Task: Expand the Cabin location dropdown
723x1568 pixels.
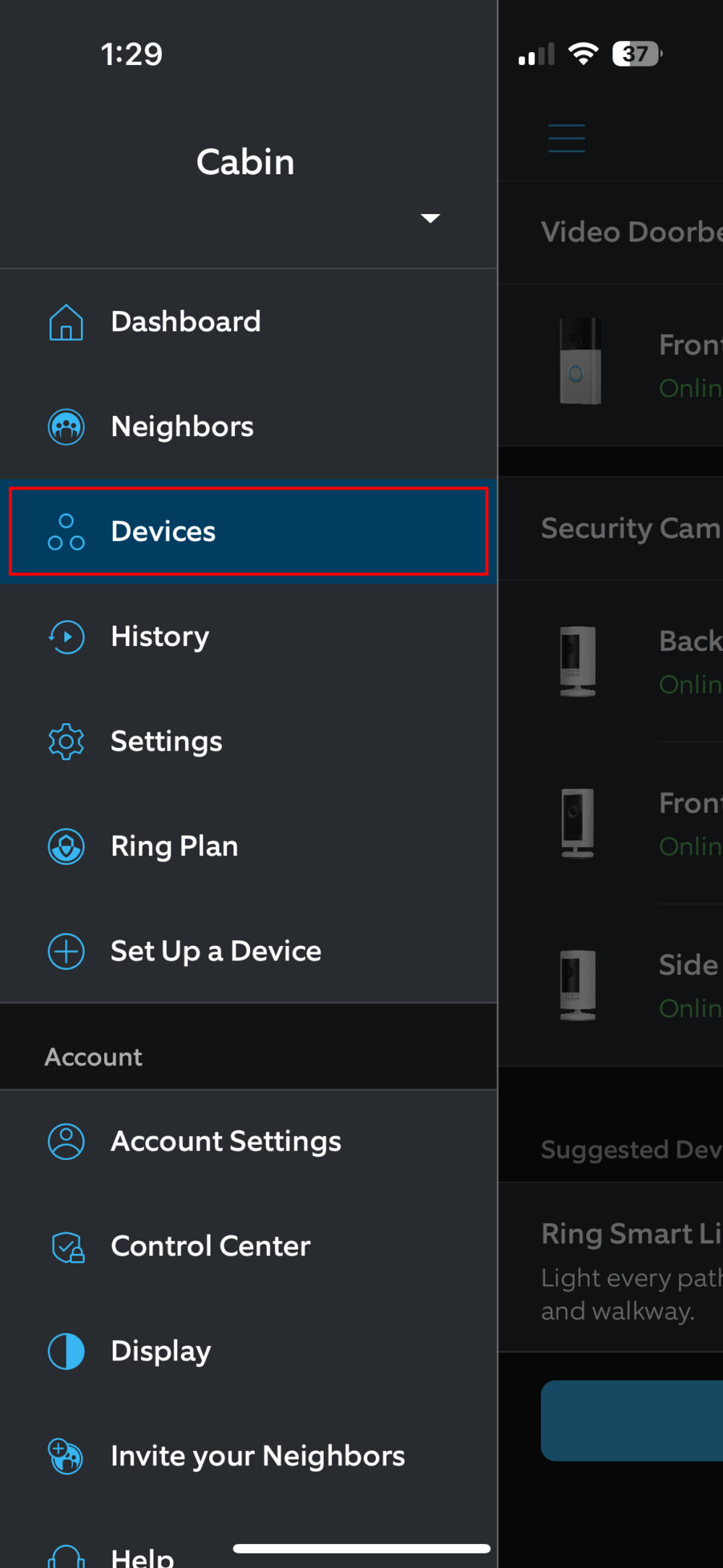Action: (x=430, y=217)
